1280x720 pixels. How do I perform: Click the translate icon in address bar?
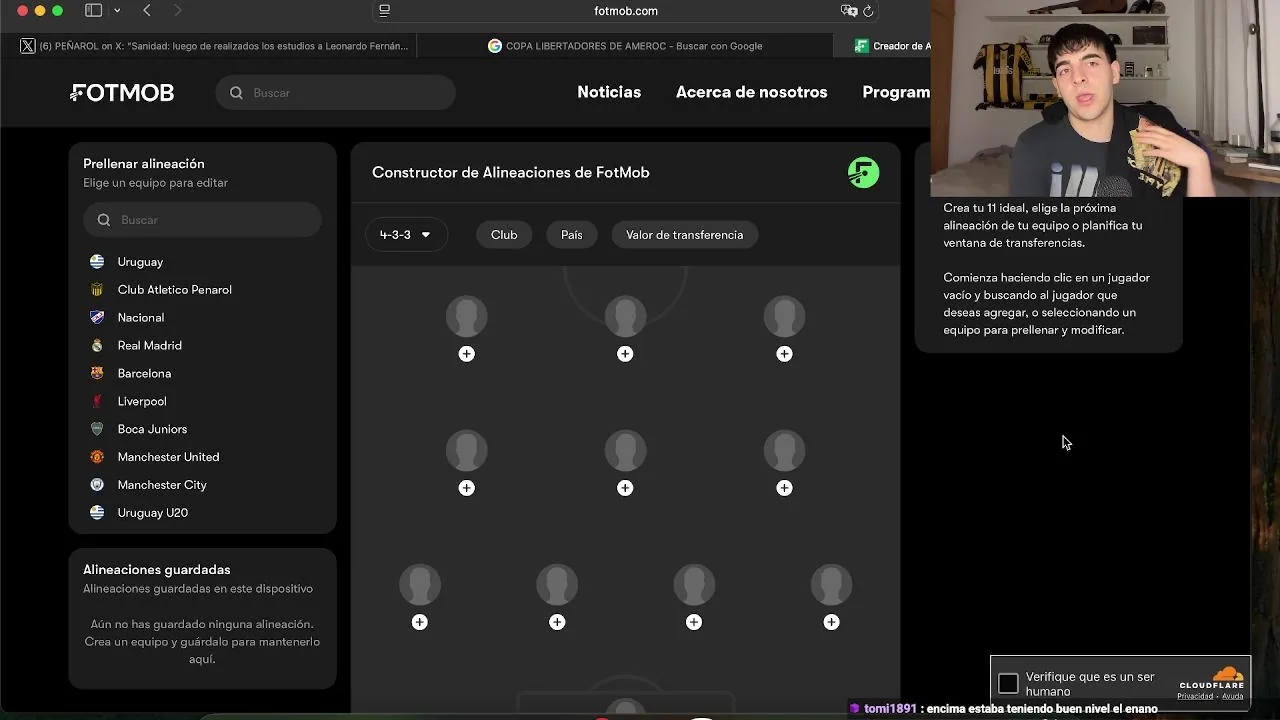pyautogui.click(x=849, y=11)
